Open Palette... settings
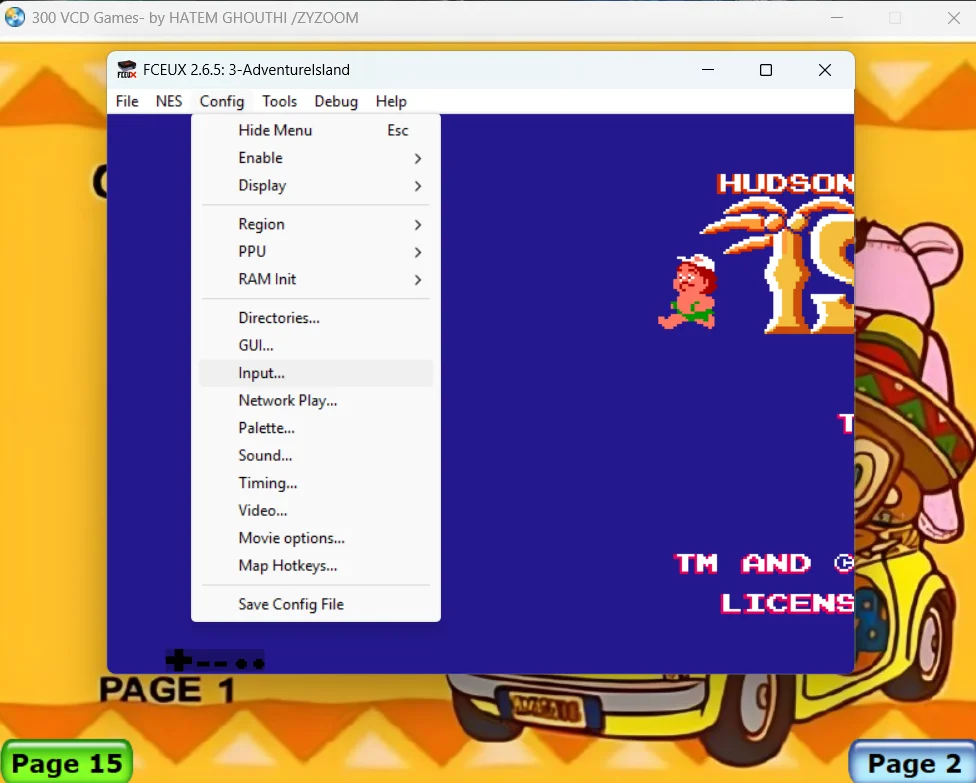976x783 pixels. tap(316, 428)
